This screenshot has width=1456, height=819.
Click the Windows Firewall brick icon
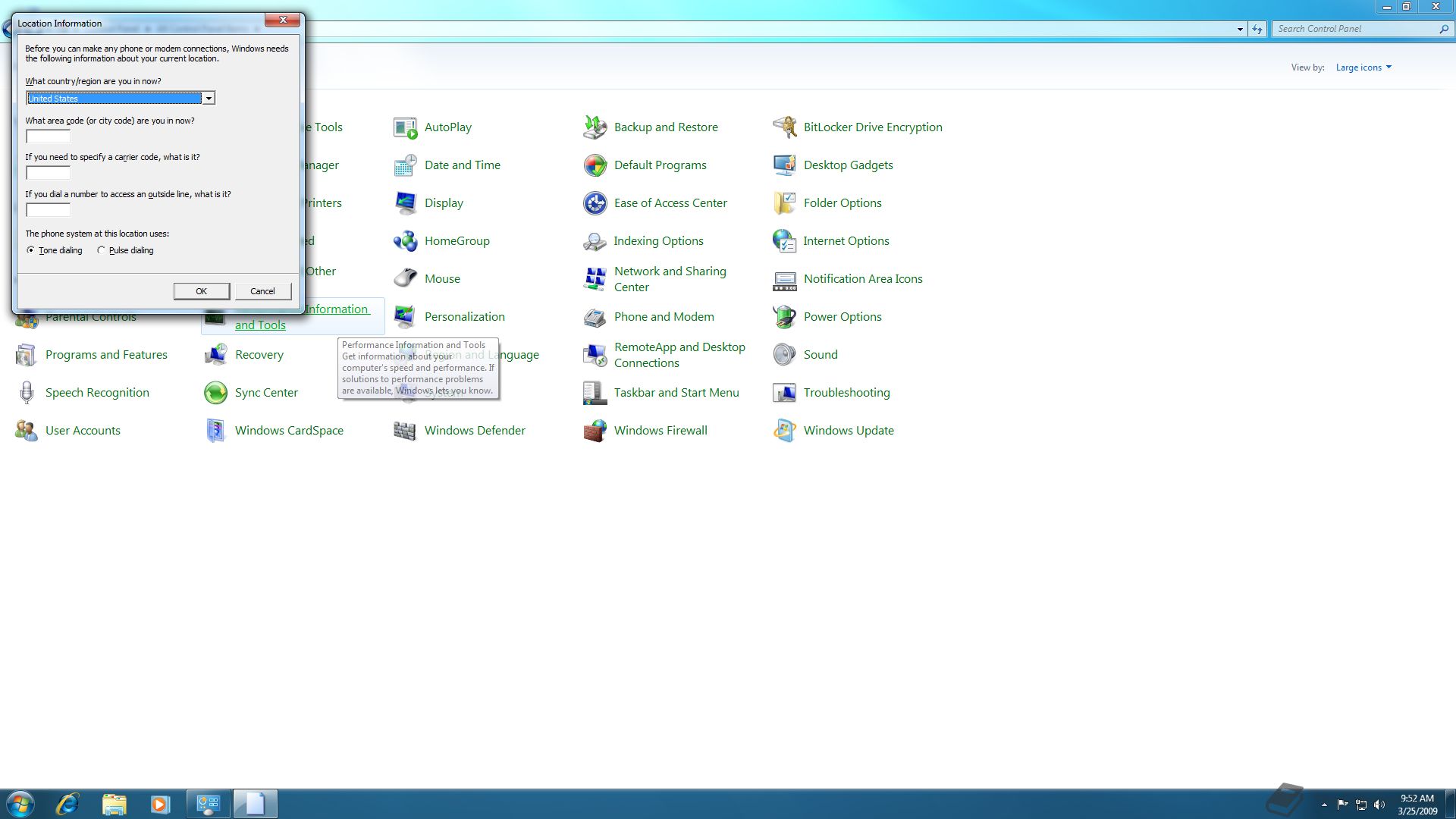(x=595, y=431)
